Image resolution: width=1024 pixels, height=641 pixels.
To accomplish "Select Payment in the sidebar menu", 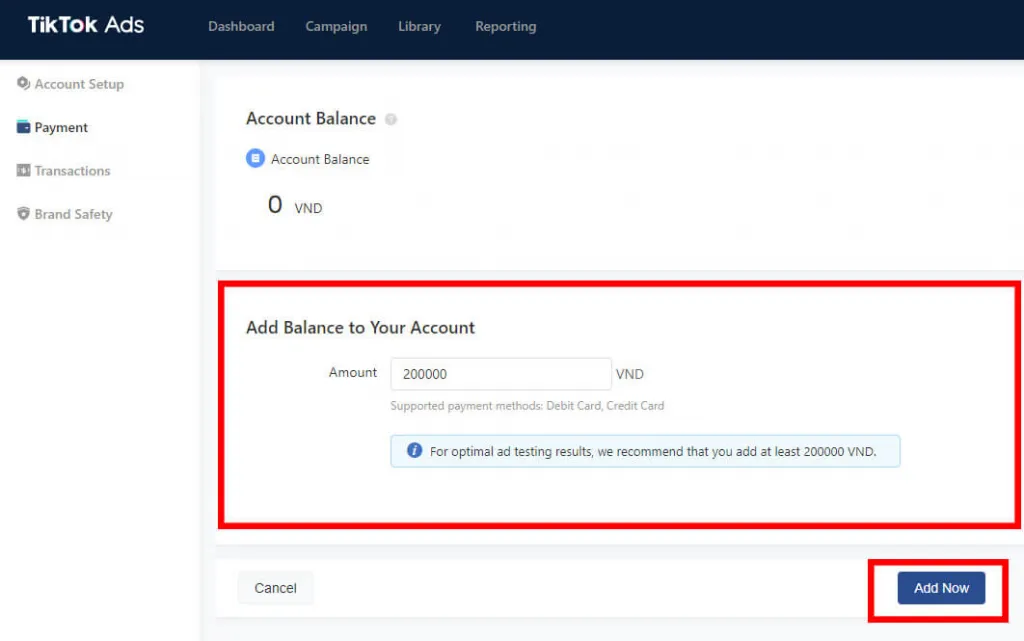I will click(61, 128).
